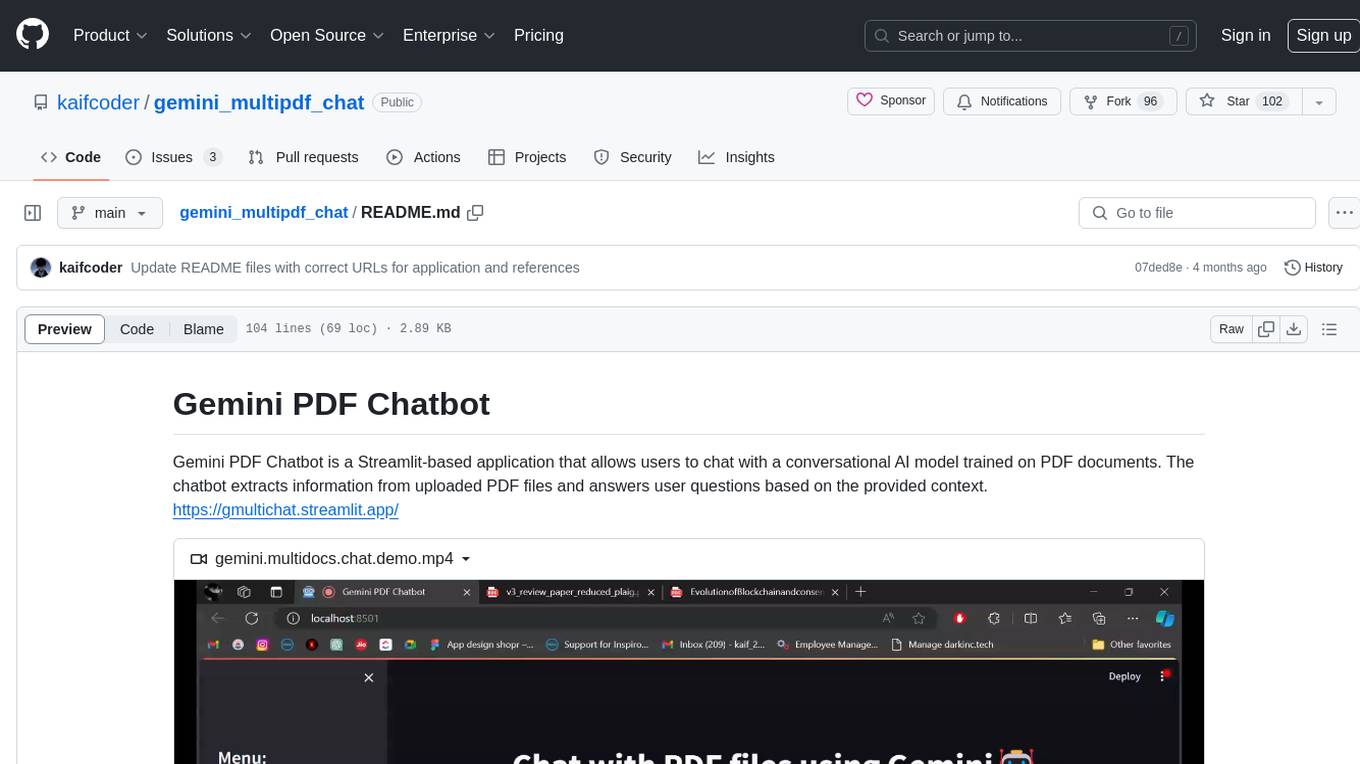Sponsor this repository
The width and height of the screenshot is (1360, 764).
(891, 101)
